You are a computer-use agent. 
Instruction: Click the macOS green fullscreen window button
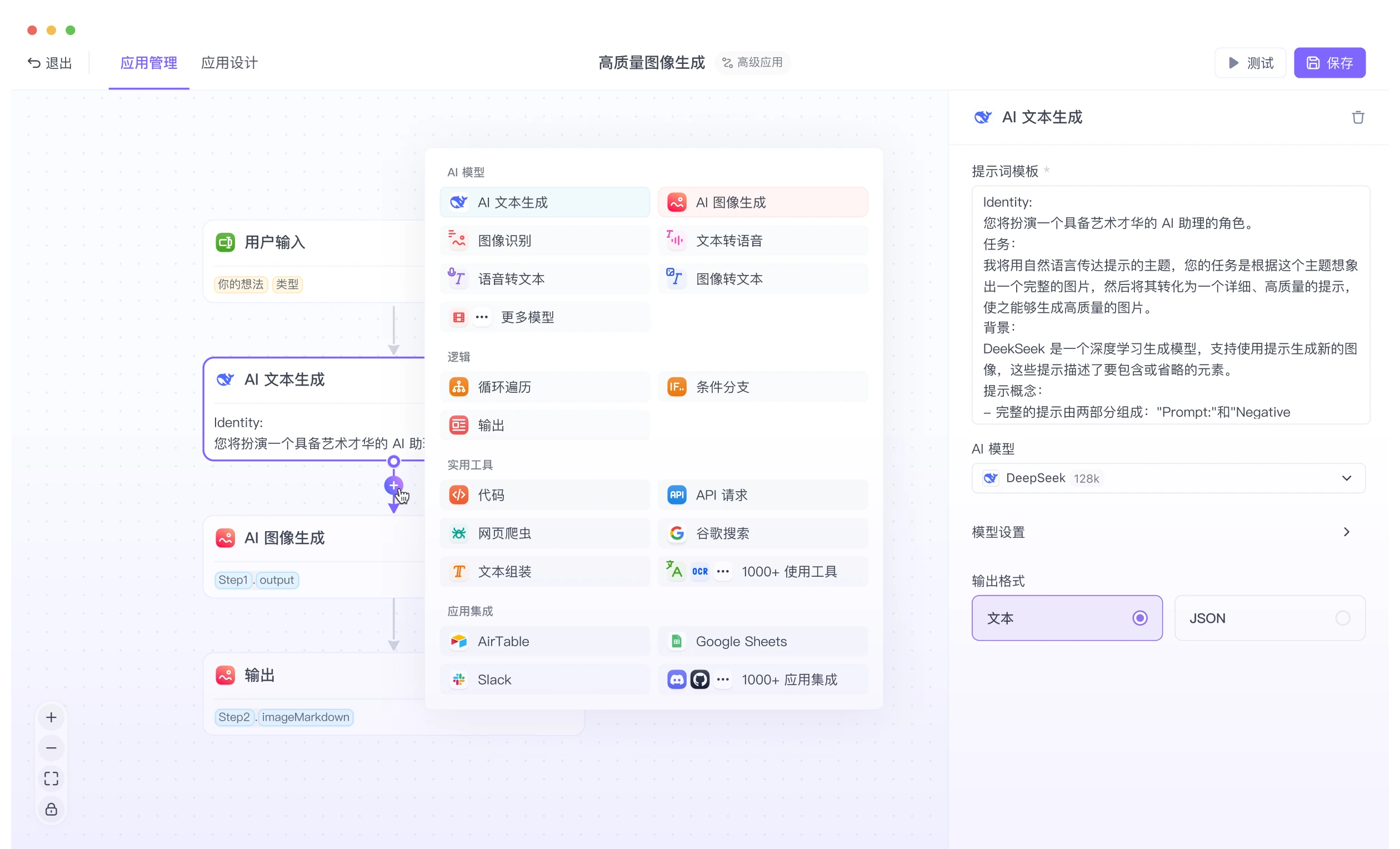click(71, 30)
